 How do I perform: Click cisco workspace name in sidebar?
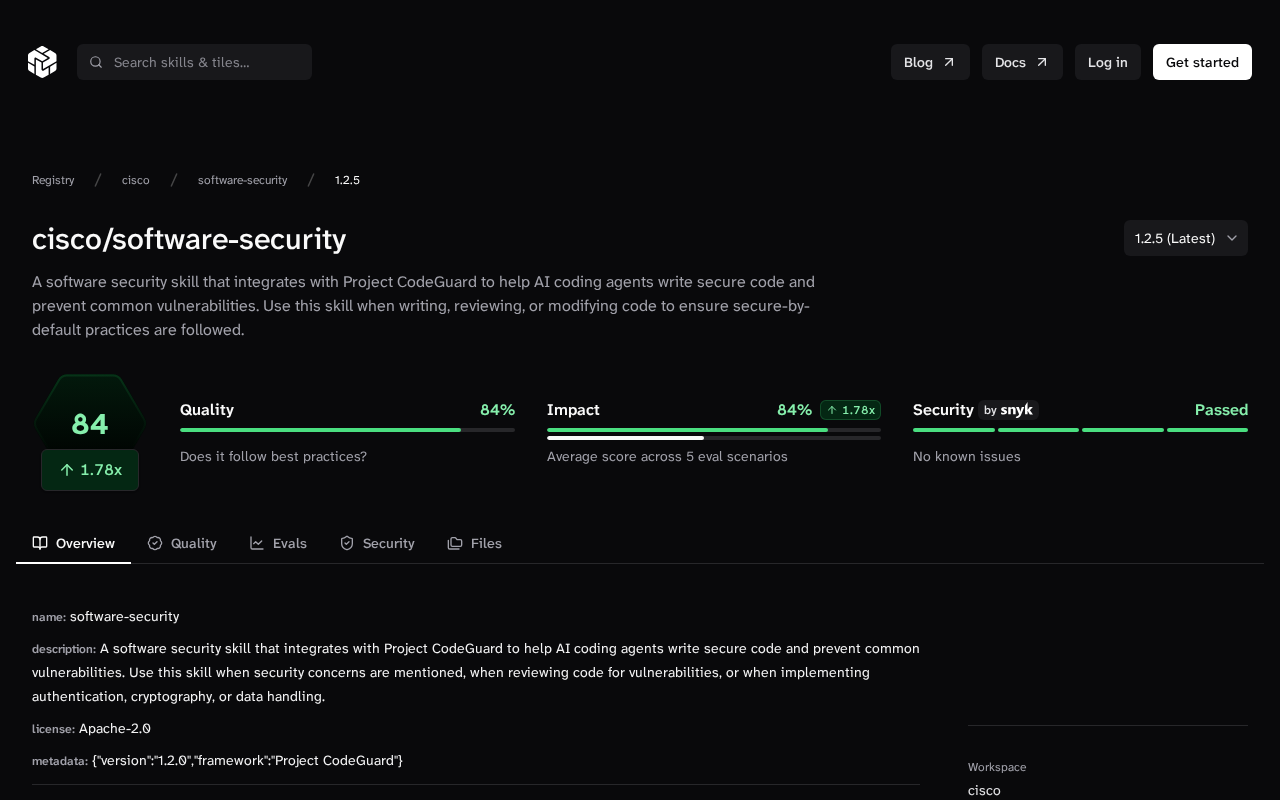point(984,790)
